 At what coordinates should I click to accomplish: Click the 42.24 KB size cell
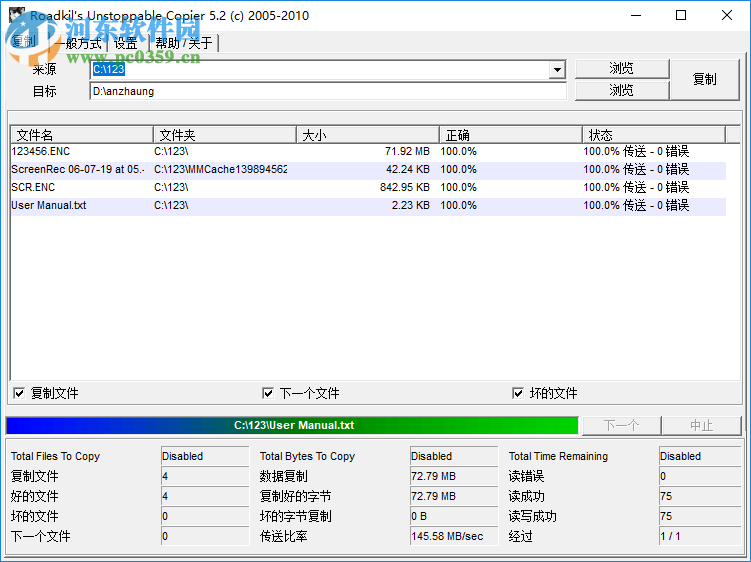408,170
